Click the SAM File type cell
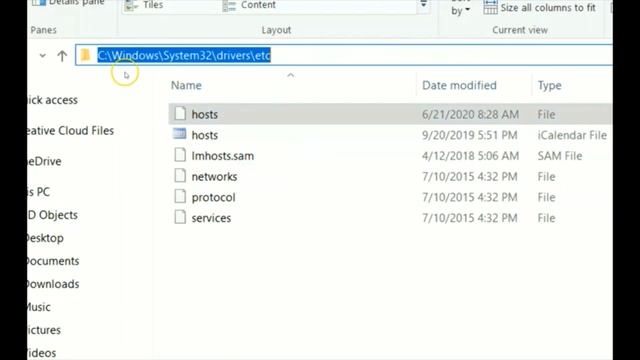Viewport: 640px width, 360px height. tap(560, 156)
